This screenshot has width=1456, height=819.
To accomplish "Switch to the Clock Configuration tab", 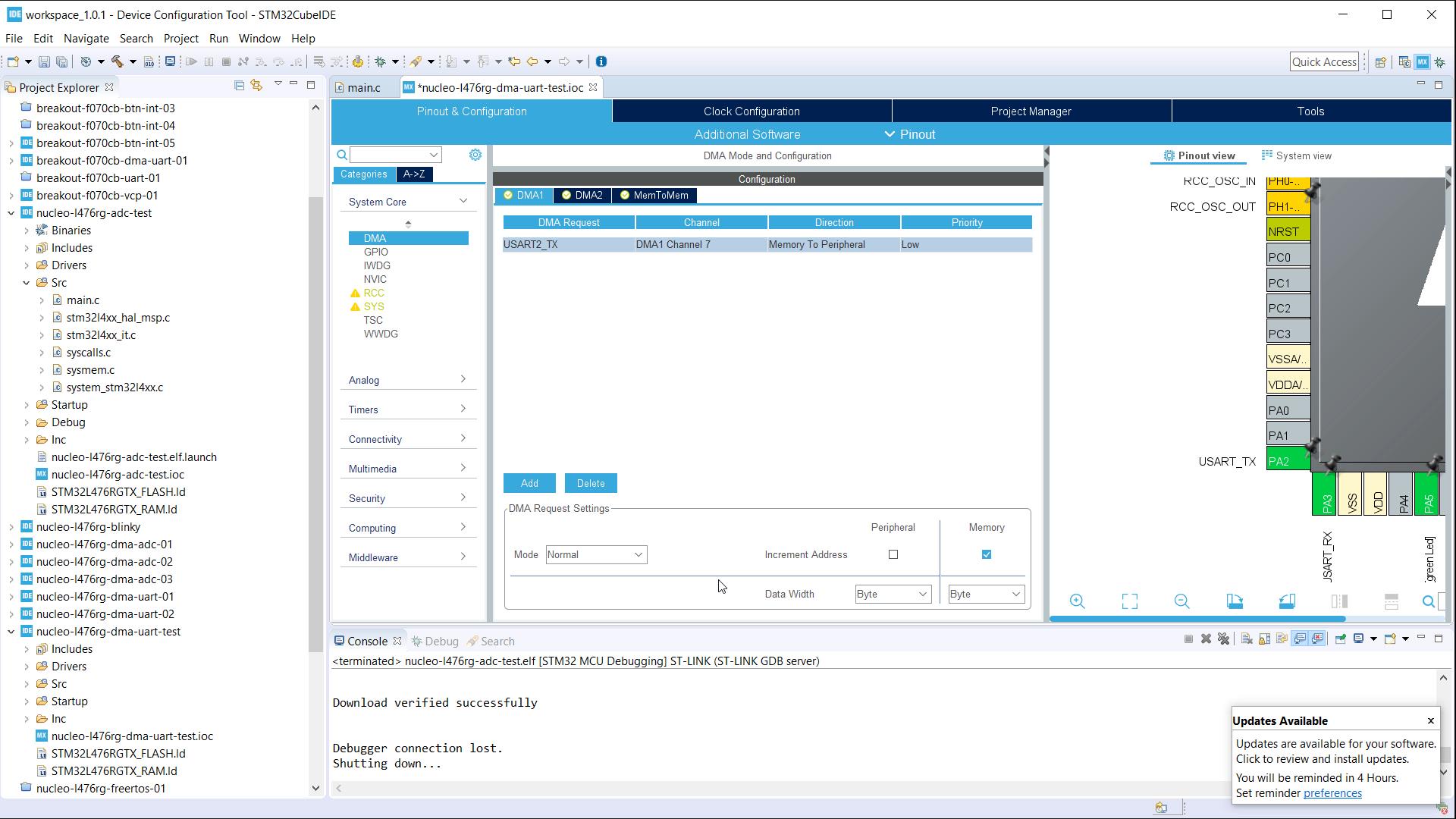I will pos(752,111).
